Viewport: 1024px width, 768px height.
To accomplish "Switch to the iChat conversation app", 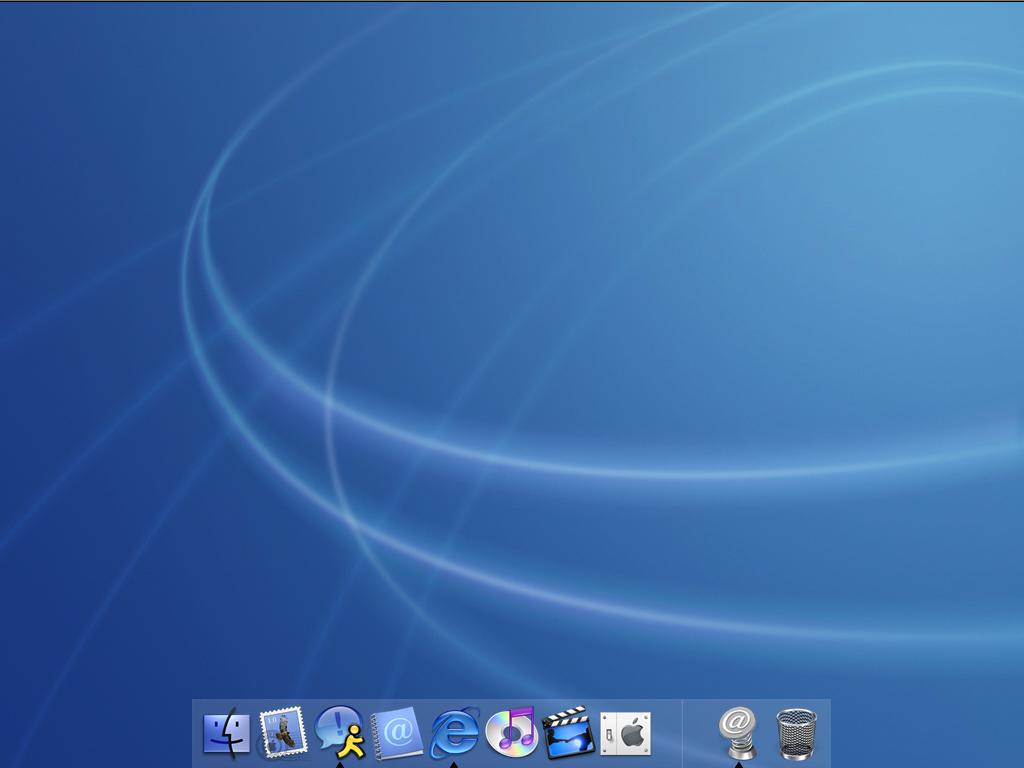I will pyautogui.click(x=340, y=730).
